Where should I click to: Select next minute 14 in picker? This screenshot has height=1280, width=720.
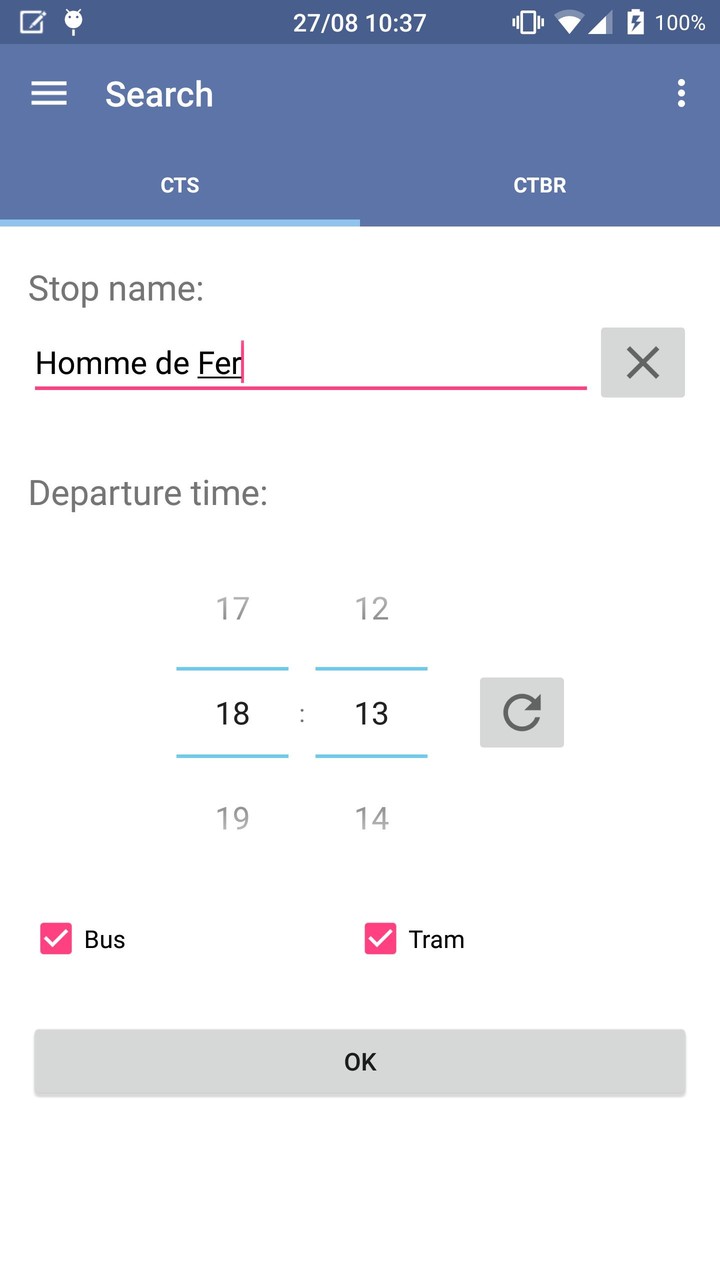(x=371, y=818)
